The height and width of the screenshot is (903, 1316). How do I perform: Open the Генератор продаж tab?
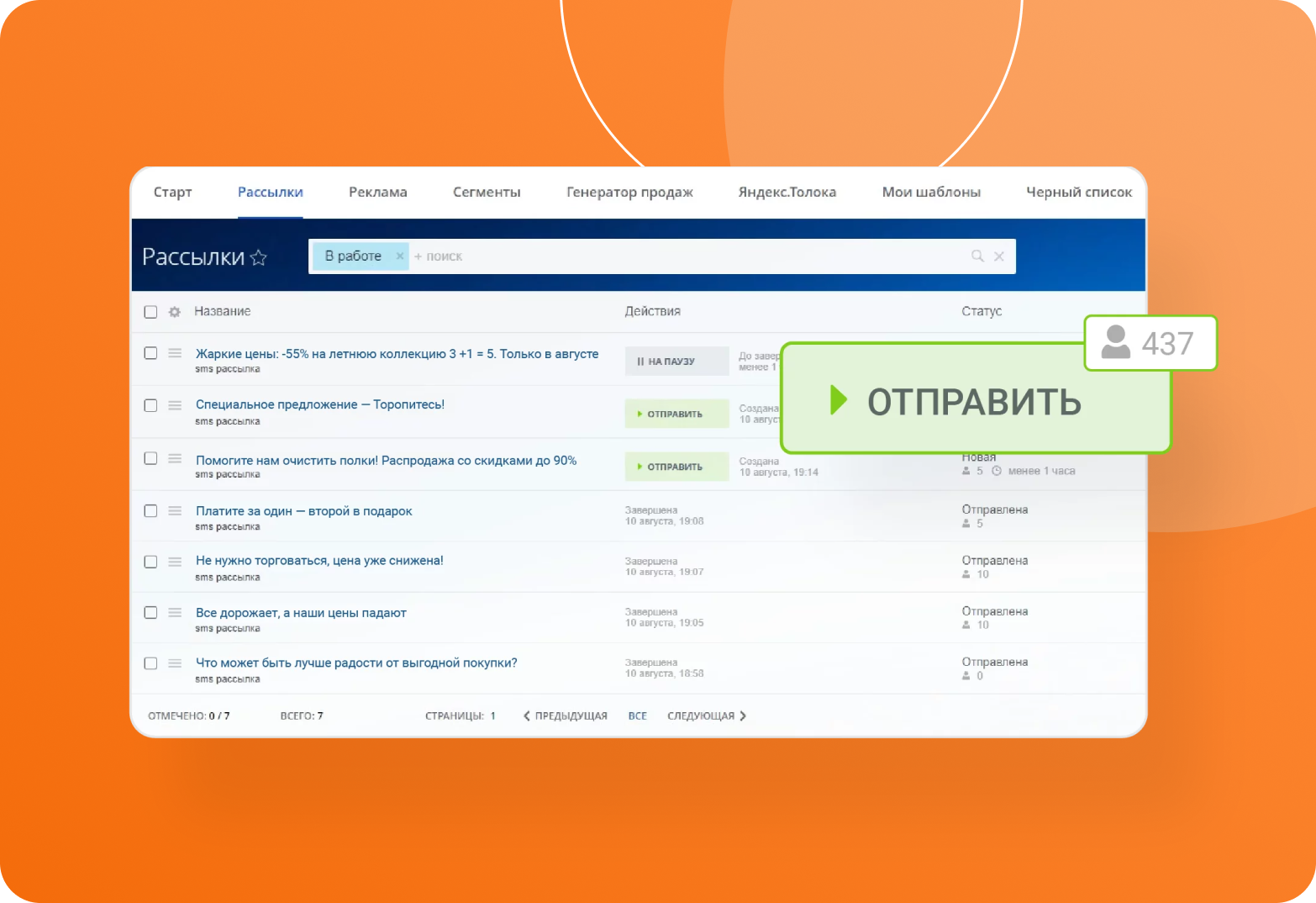tap(629, 193)
